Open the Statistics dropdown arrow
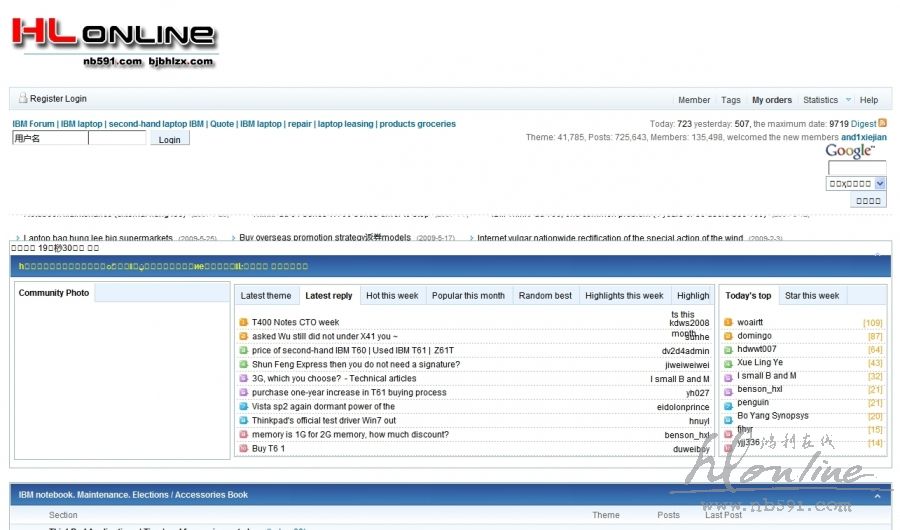Image resolution: width=900 pixels, height=530 pixels. click(x=848, y=100)
